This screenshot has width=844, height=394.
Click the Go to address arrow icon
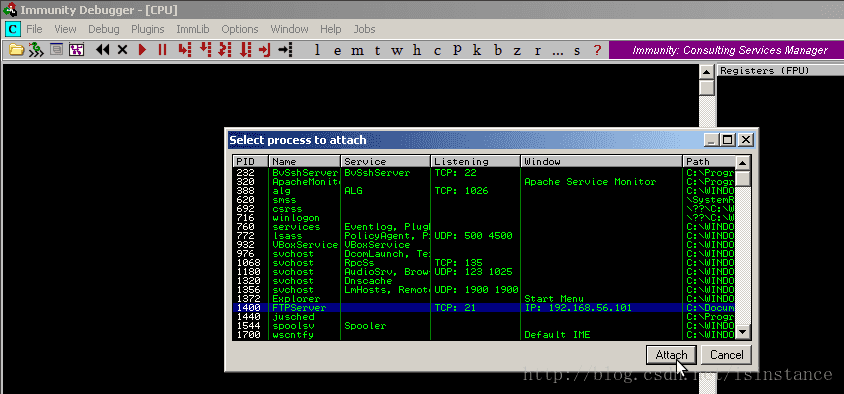(285, 50)
